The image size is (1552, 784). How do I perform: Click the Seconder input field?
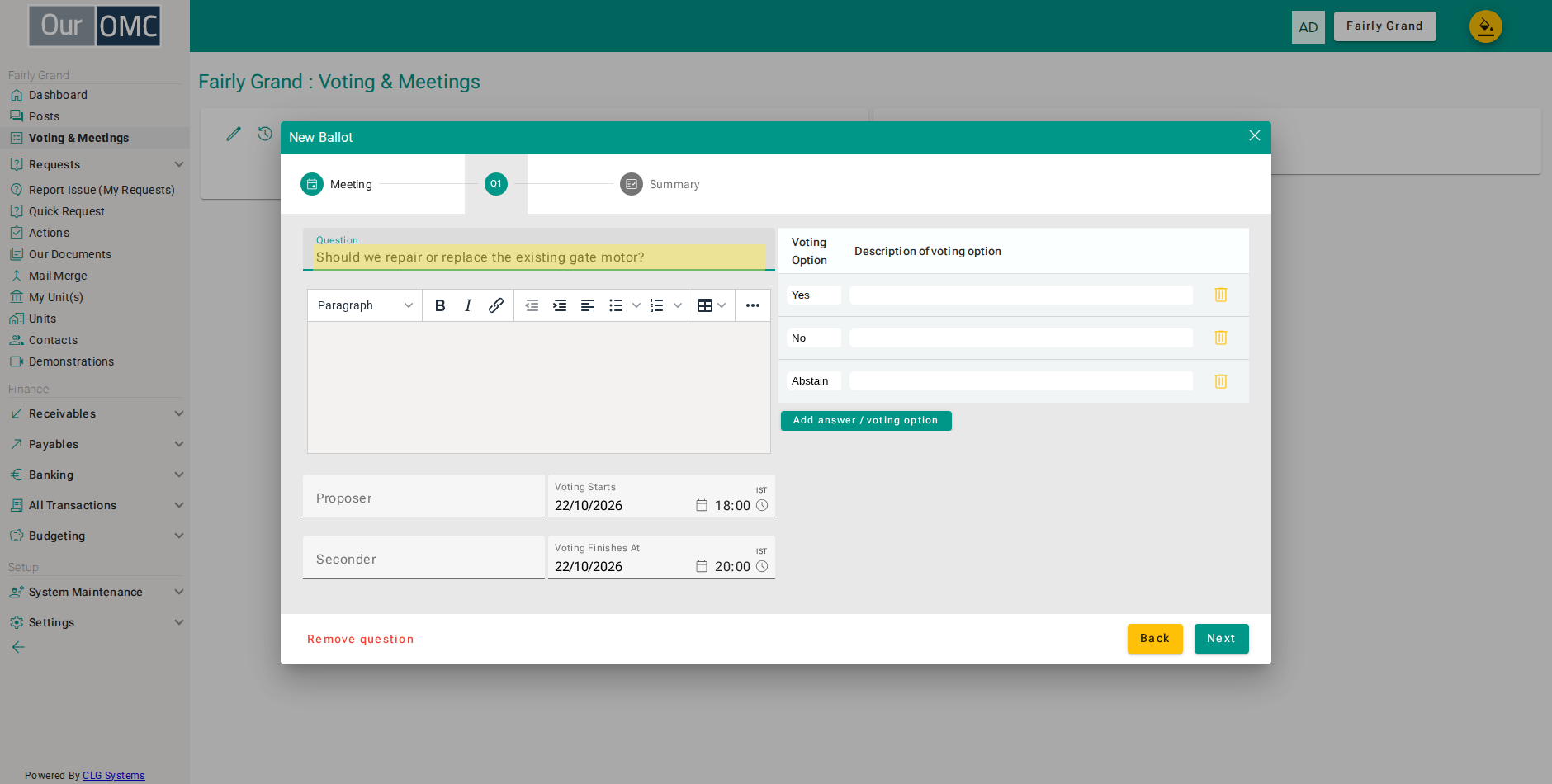point(423,557)
